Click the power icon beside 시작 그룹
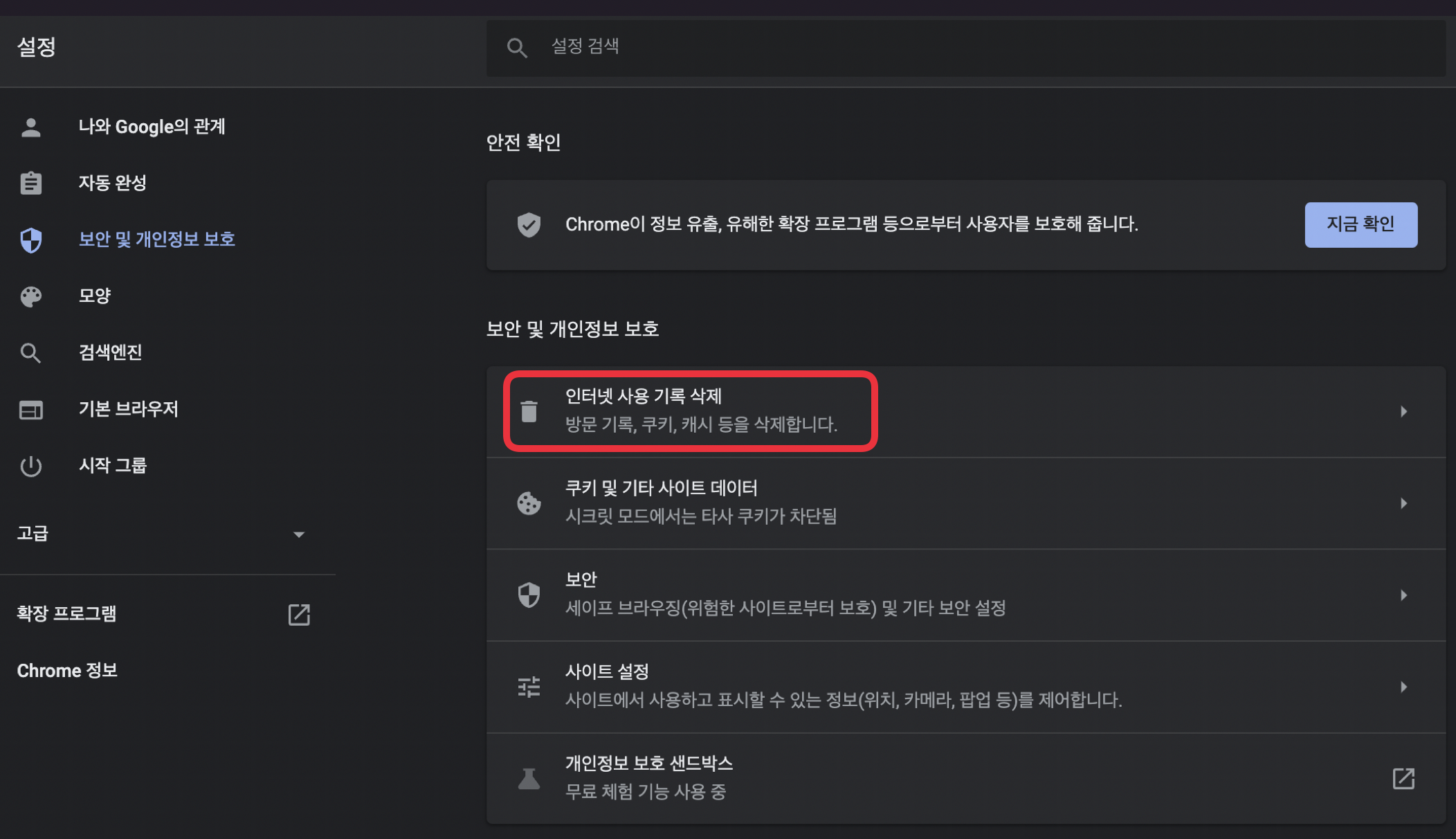Viewport: 1456px width, 839px height. pos(30,466)
